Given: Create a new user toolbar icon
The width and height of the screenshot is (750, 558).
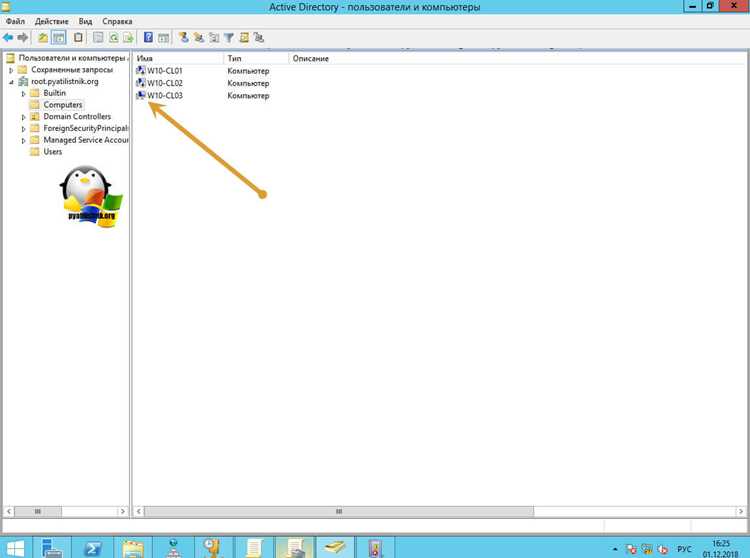Looking at the screenshot, I should point(184,38).
